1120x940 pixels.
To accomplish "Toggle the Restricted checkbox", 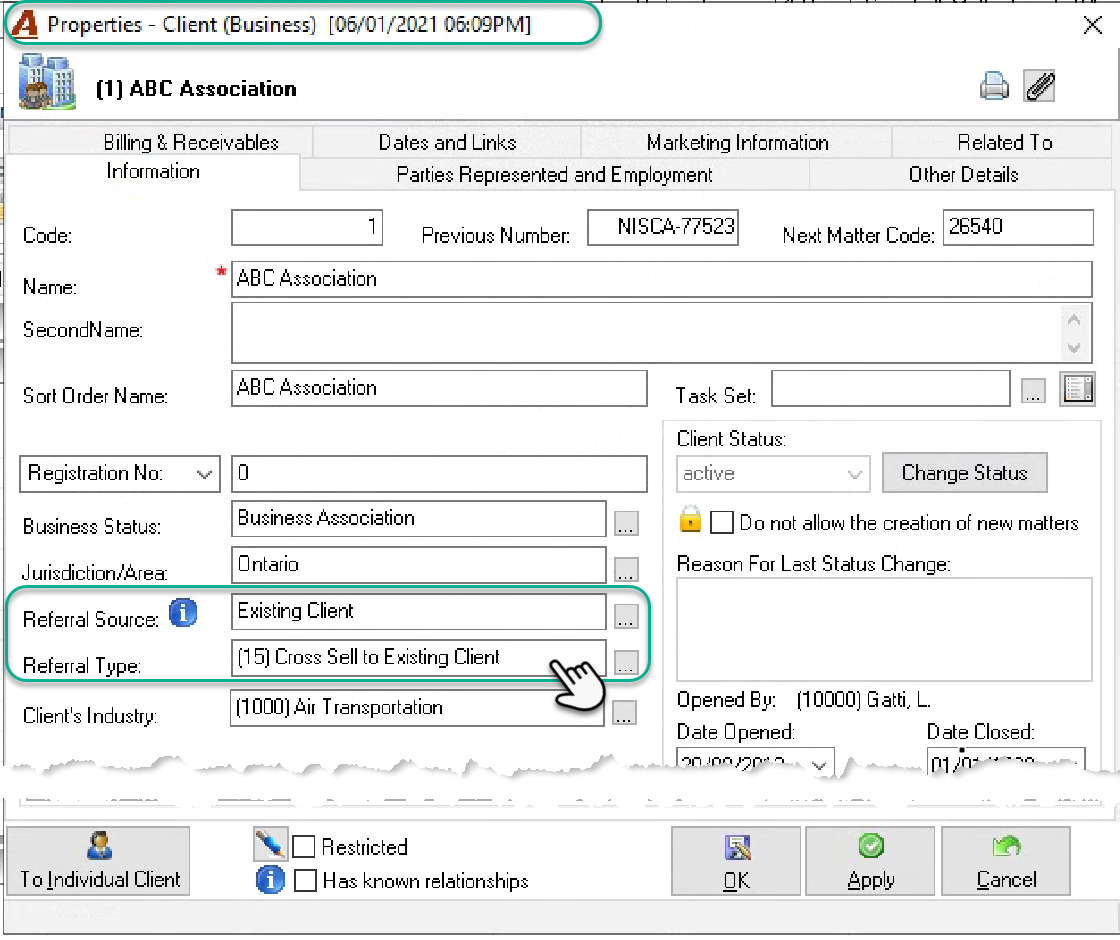I will 304,846.
